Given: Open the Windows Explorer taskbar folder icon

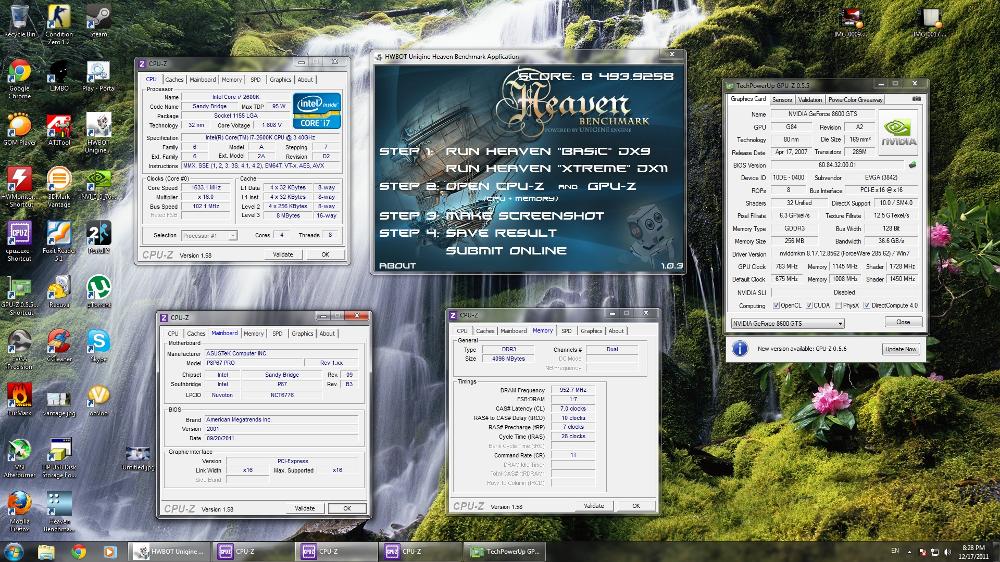Looking at the screenshot, I should pos(47,552).
